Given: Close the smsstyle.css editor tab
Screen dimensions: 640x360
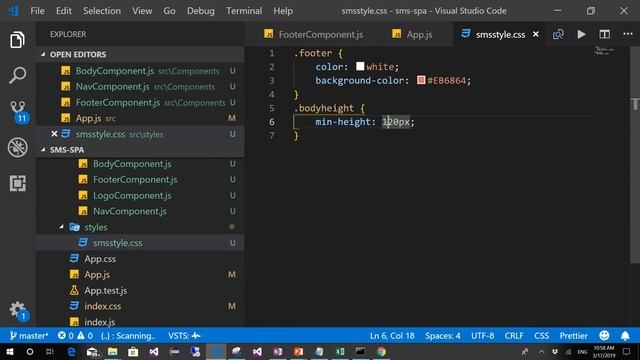Looking at the screenshot, I should (x=536, y=35).
